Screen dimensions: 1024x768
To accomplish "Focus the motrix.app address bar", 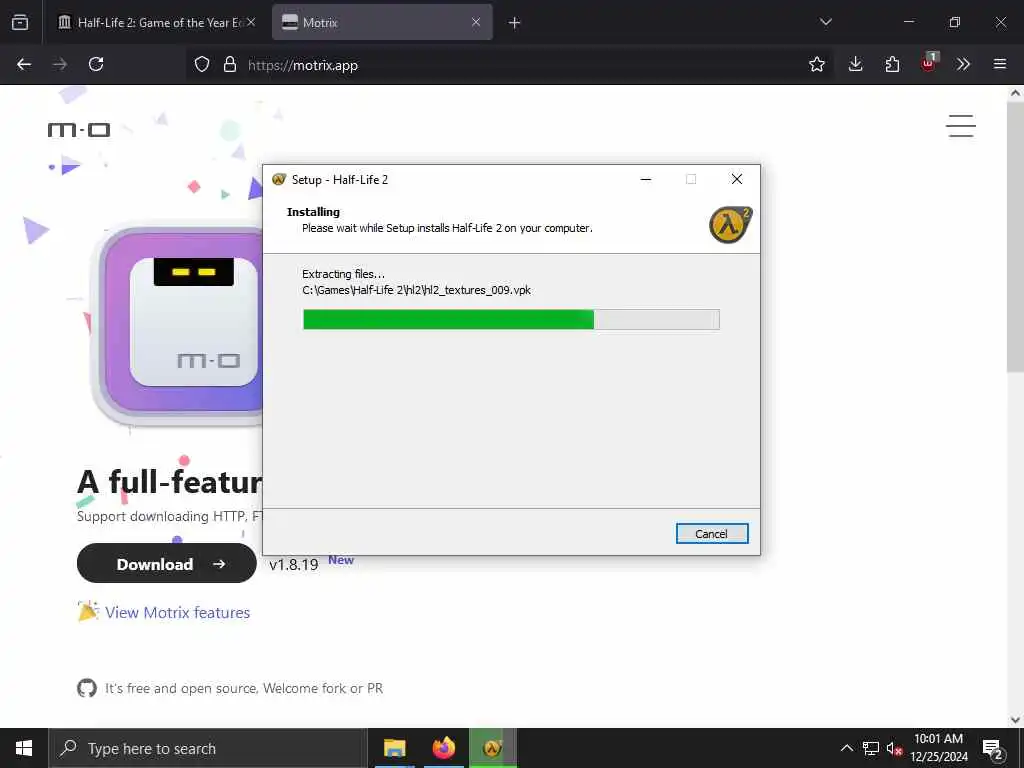I will pos(509,65).
